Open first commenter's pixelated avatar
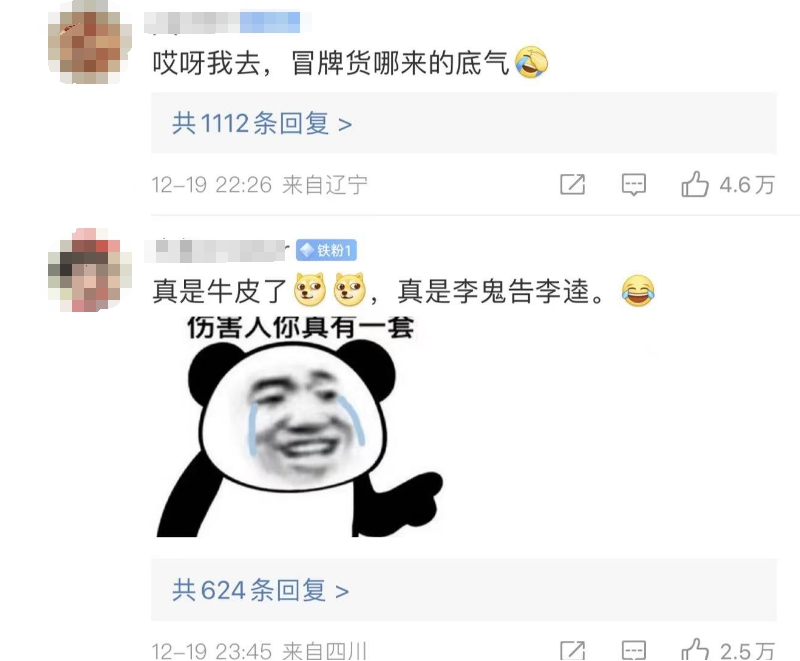Image resolution: width=800 pixels, height=661 pixels. tap(90, 43)
